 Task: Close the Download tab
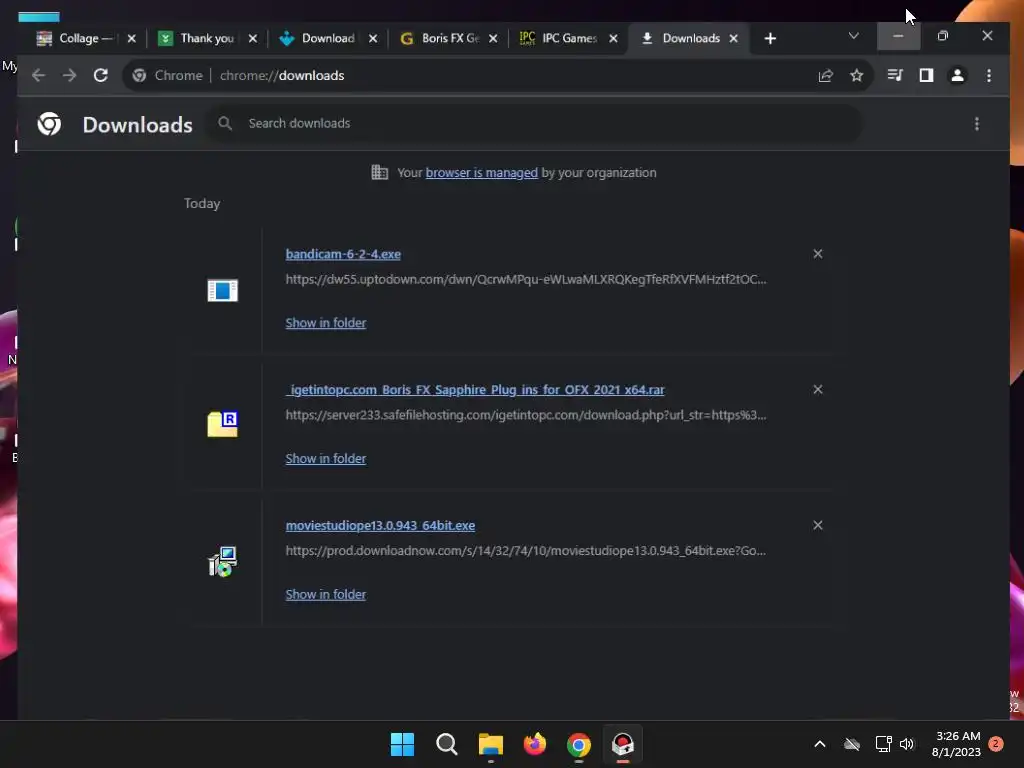373,39
